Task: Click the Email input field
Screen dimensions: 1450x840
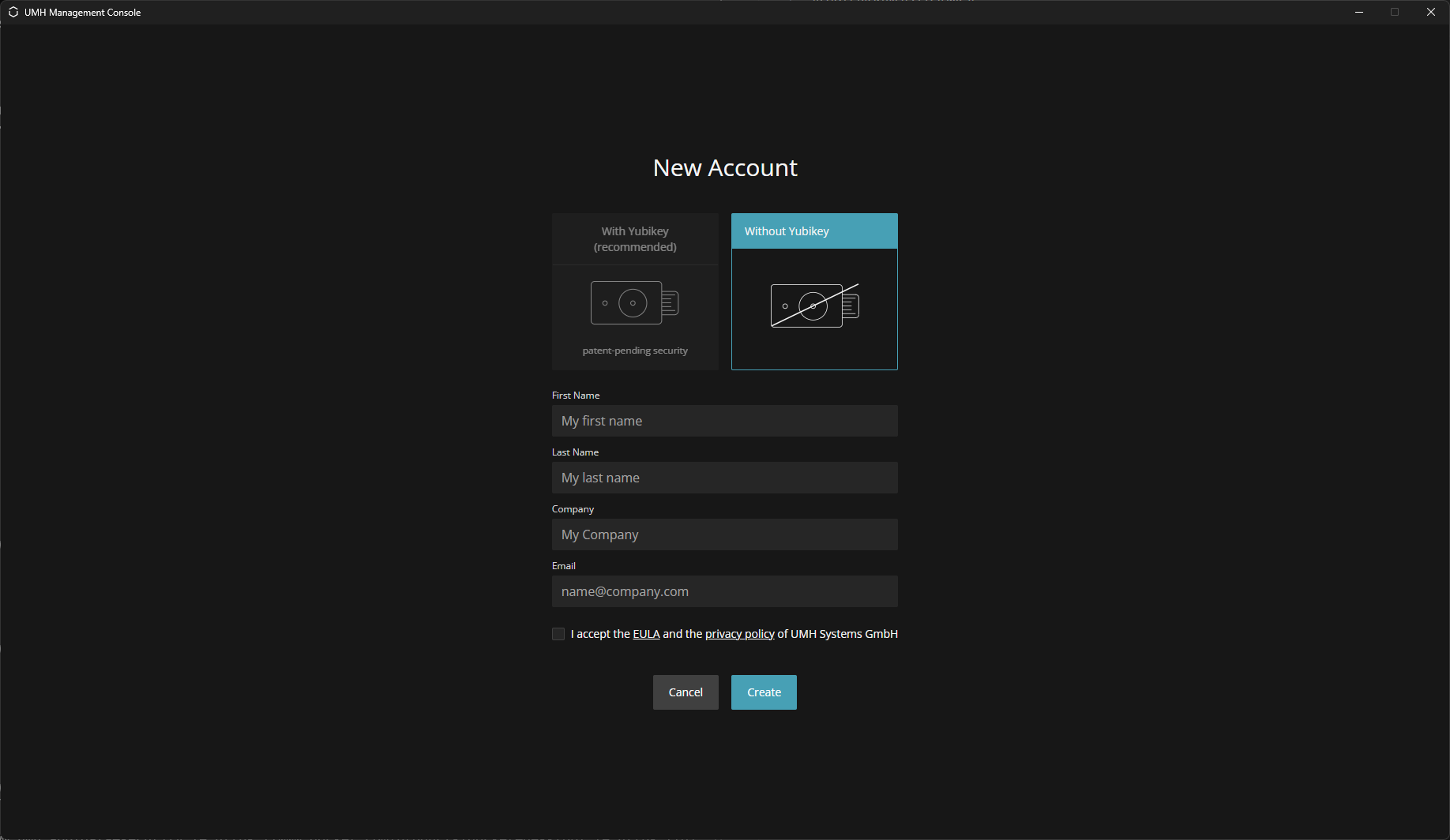Action: tap(724, 591)
